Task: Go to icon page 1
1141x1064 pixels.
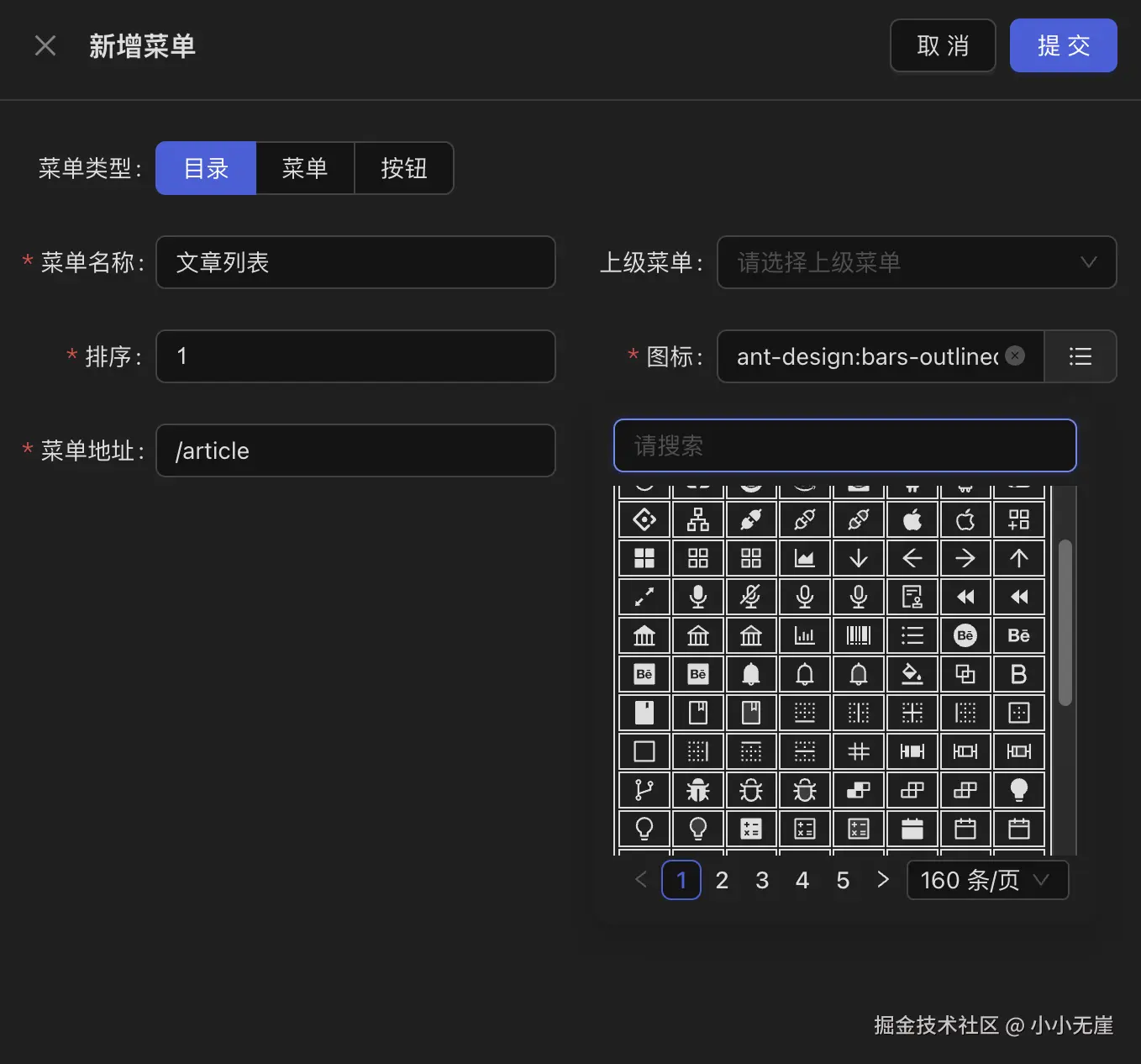Action: click(681, 880)
